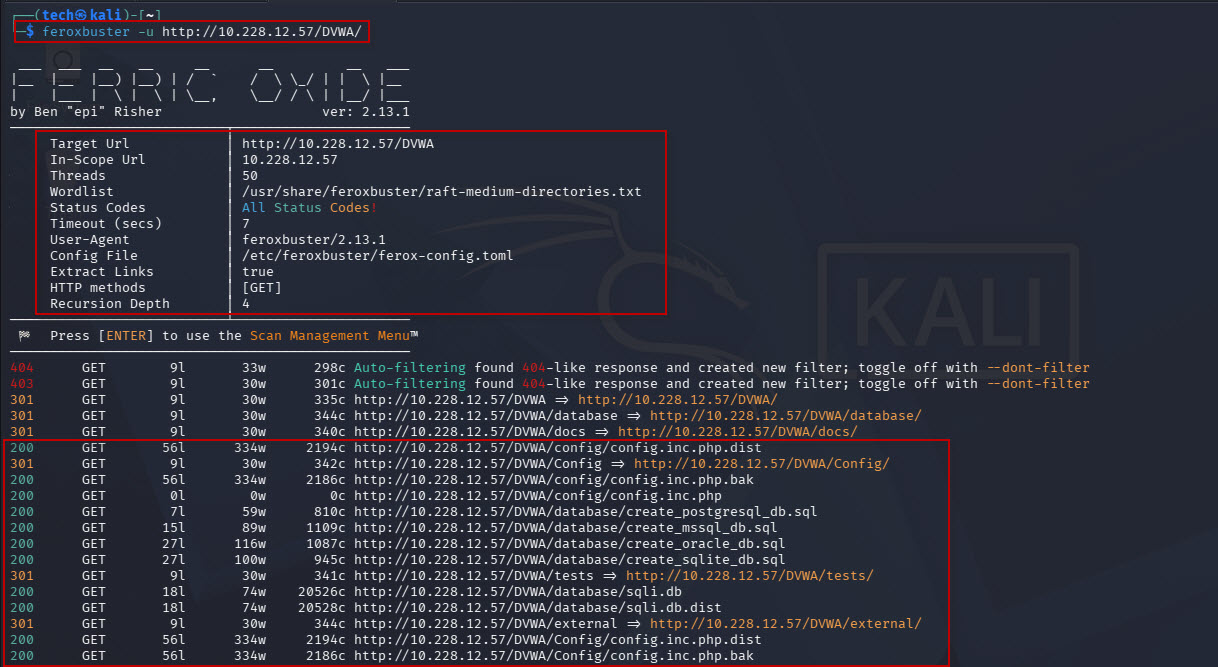
Task: Select the 'Target Url' label
Action: (90, 144)
